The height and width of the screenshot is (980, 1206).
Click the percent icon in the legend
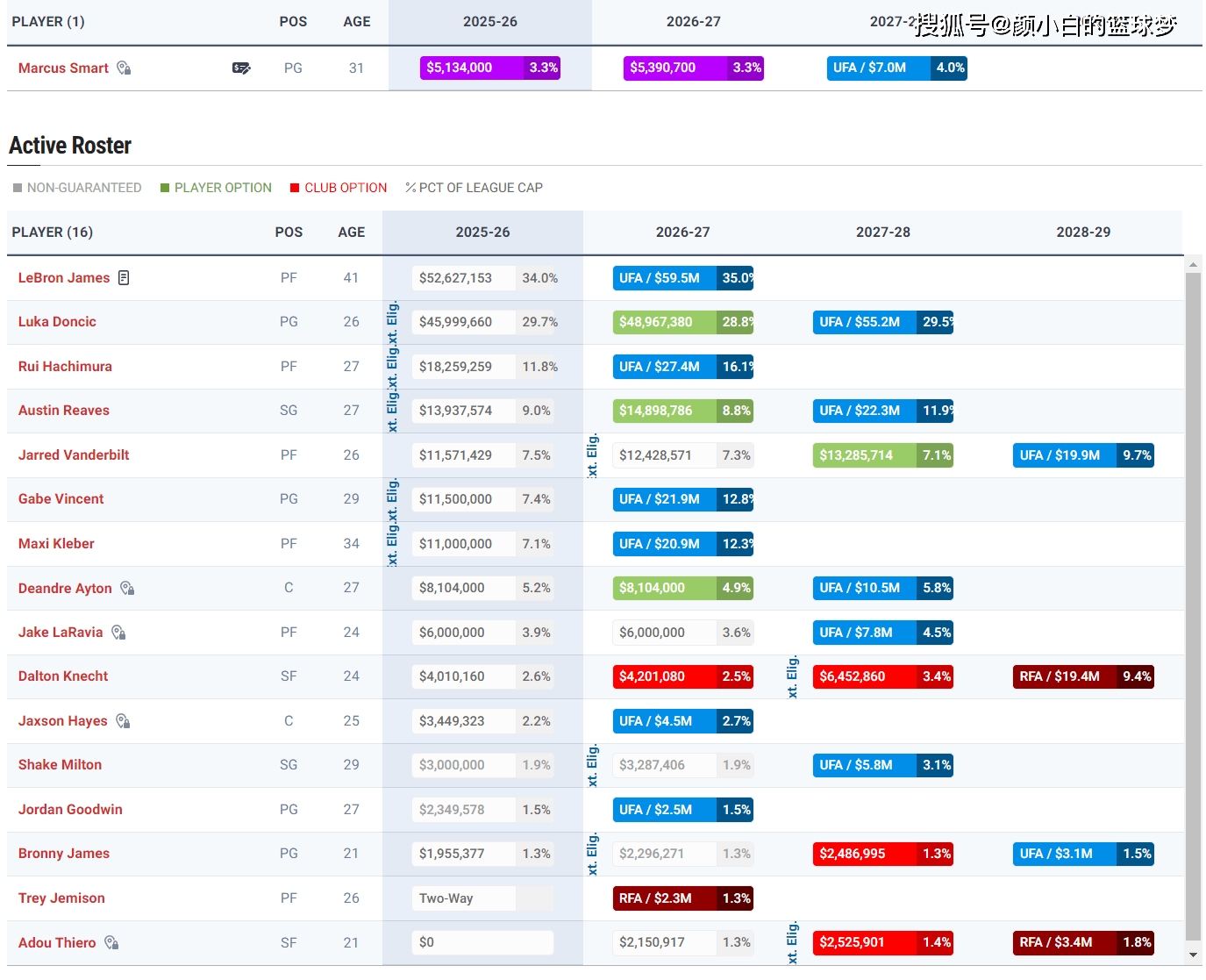click(410, 188)
